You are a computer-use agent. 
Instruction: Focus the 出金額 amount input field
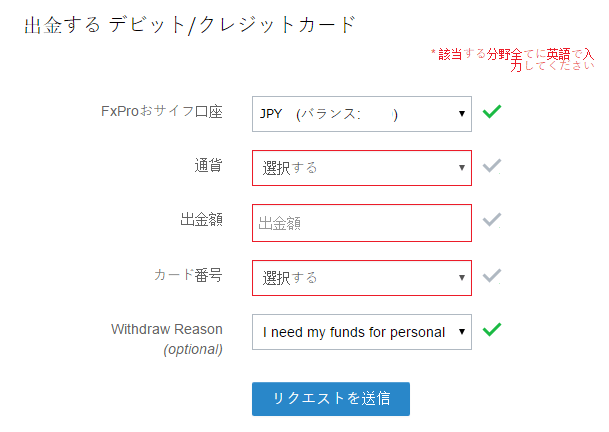[x=362, y=223]
